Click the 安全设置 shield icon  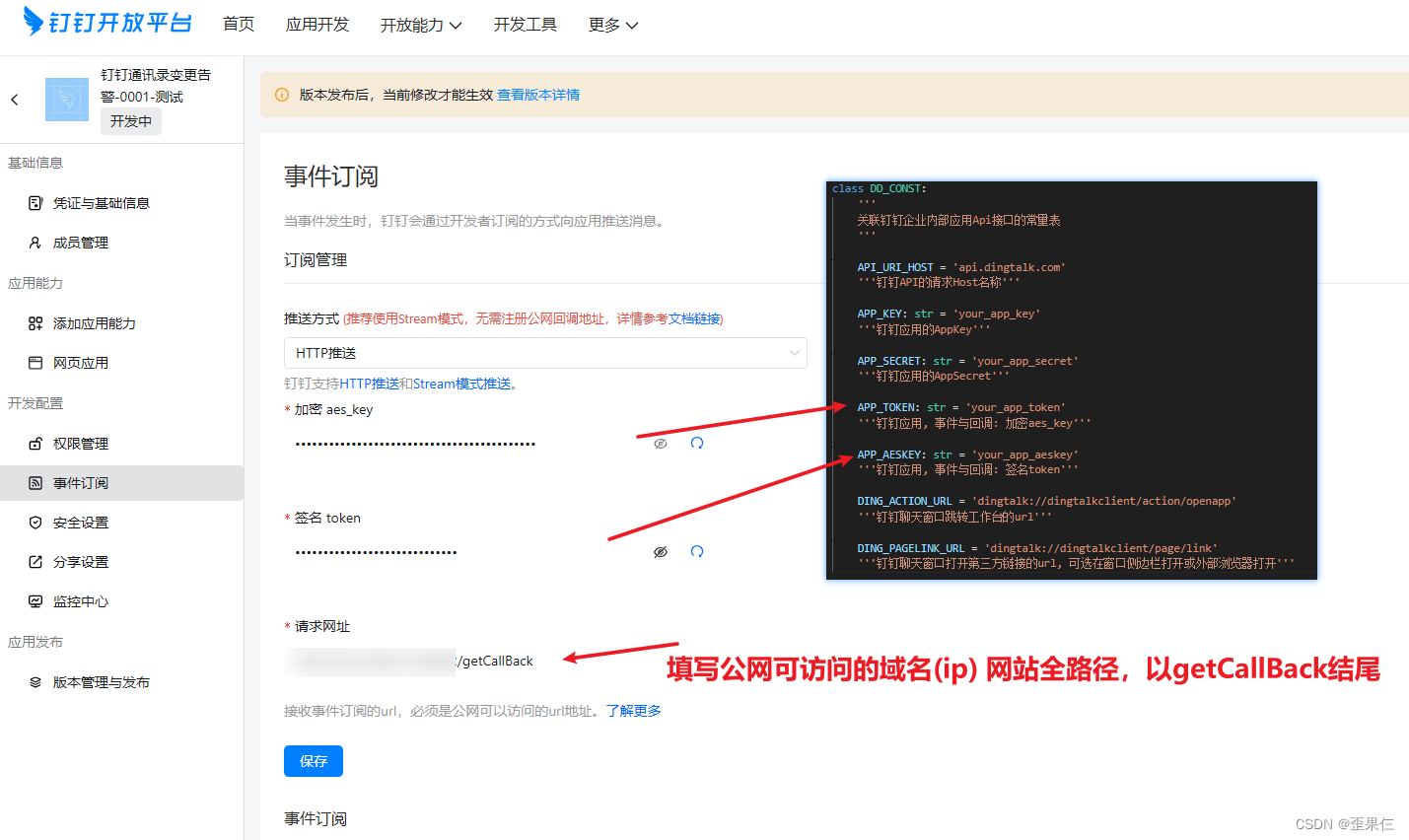[x=35, y=523]
